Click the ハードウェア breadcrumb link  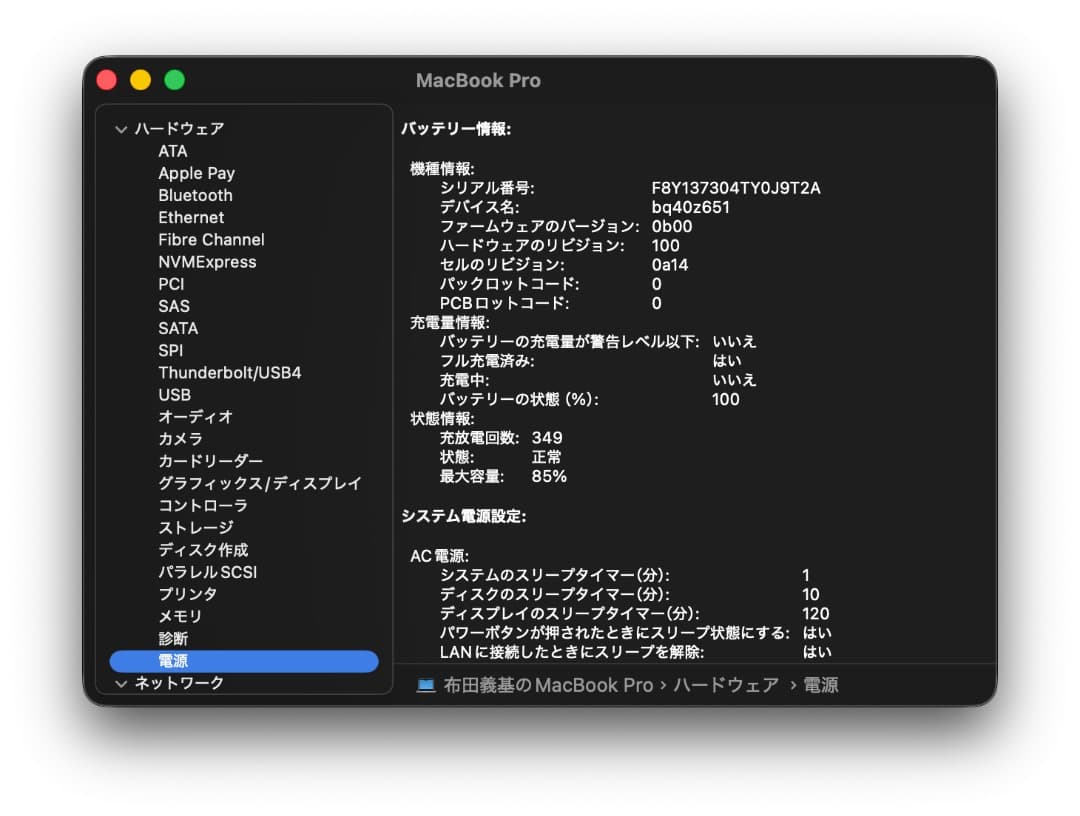tap(725, 684)
